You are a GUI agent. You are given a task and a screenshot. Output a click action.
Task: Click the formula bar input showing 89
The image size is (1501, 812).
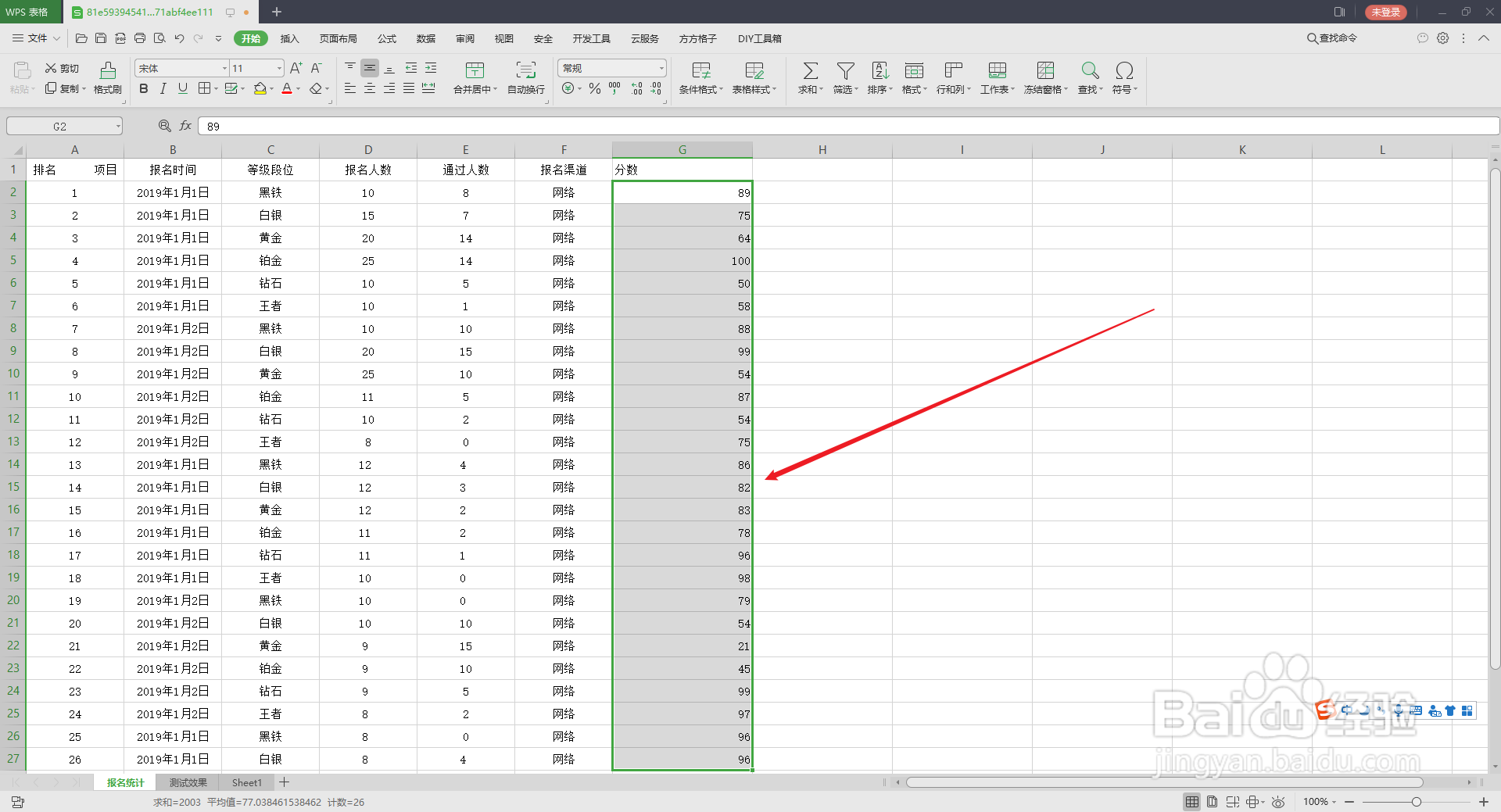coord(848,126)
